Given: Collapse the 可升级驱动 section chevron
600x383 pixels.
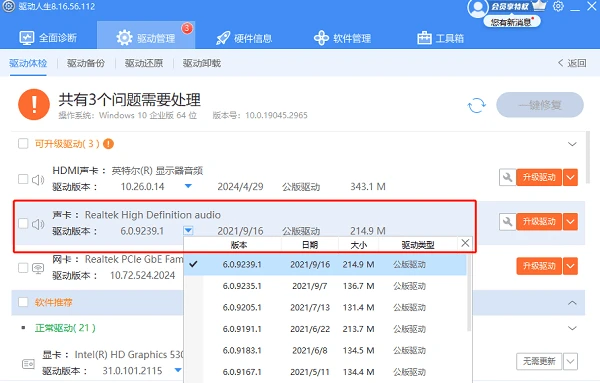Looking at the screenshot, I should pos(572,144).
